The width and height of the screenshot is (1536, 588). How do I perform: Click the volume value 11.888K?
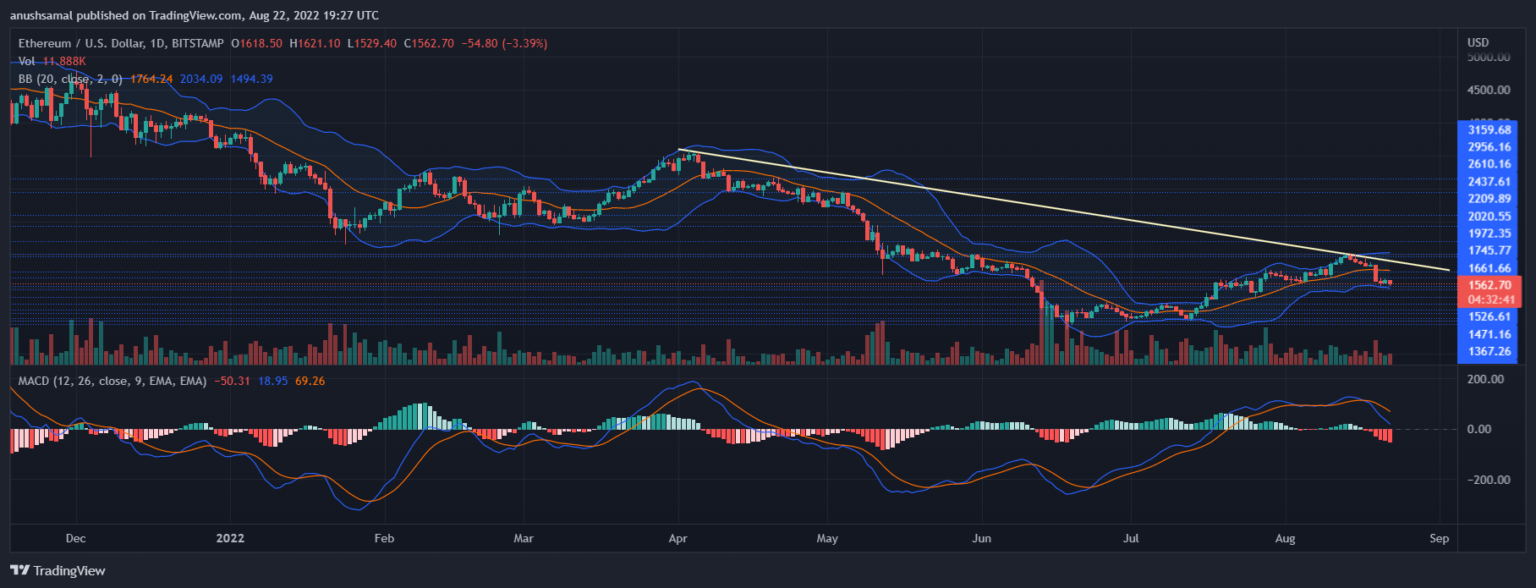pos(65,61)
